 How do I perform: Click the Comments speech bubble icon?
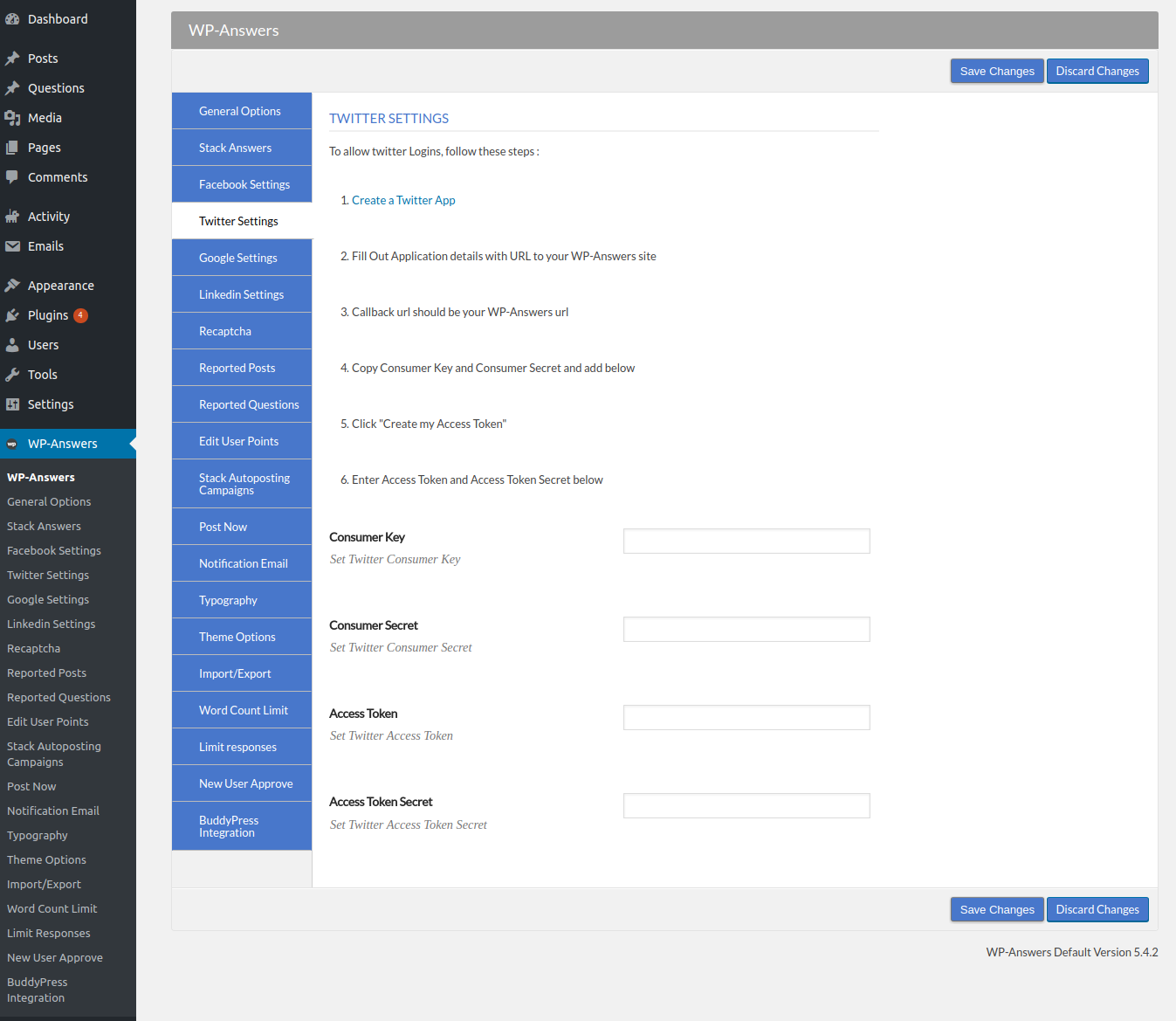point(12,177)
